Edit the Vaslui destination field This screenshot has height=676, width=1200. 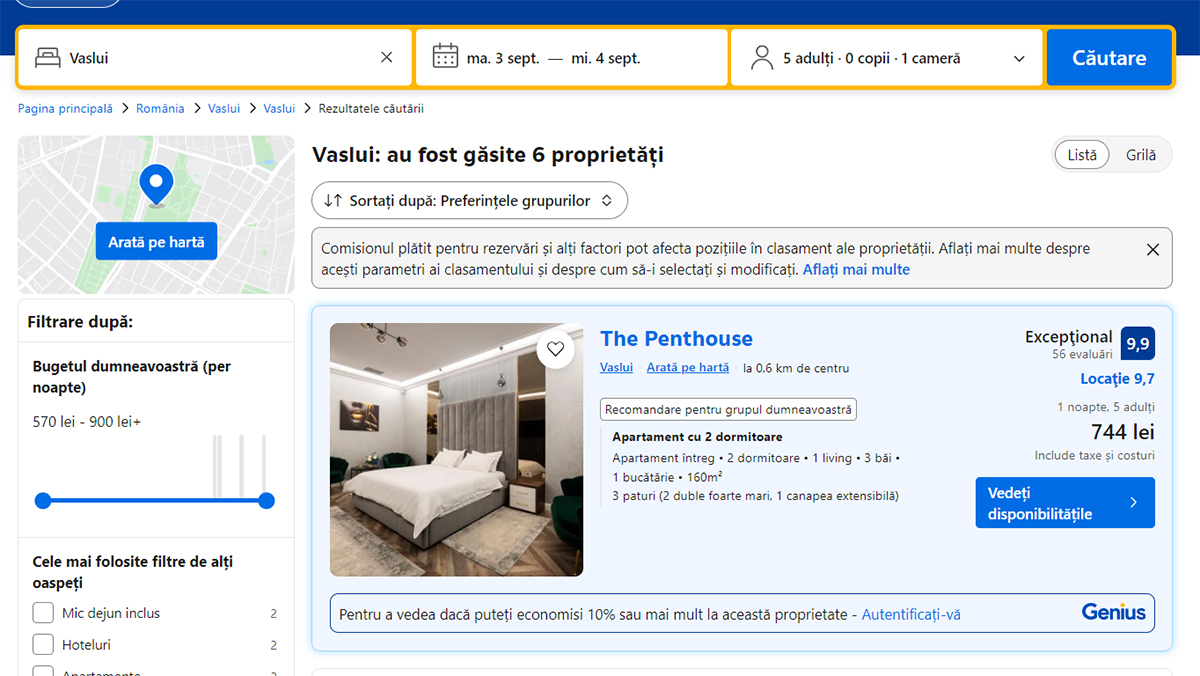[215, 58]
